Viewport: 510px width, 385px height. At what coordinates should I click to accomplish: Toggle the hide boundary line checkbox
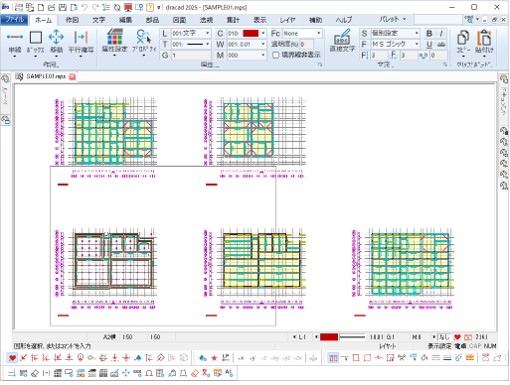pos(276,55)
